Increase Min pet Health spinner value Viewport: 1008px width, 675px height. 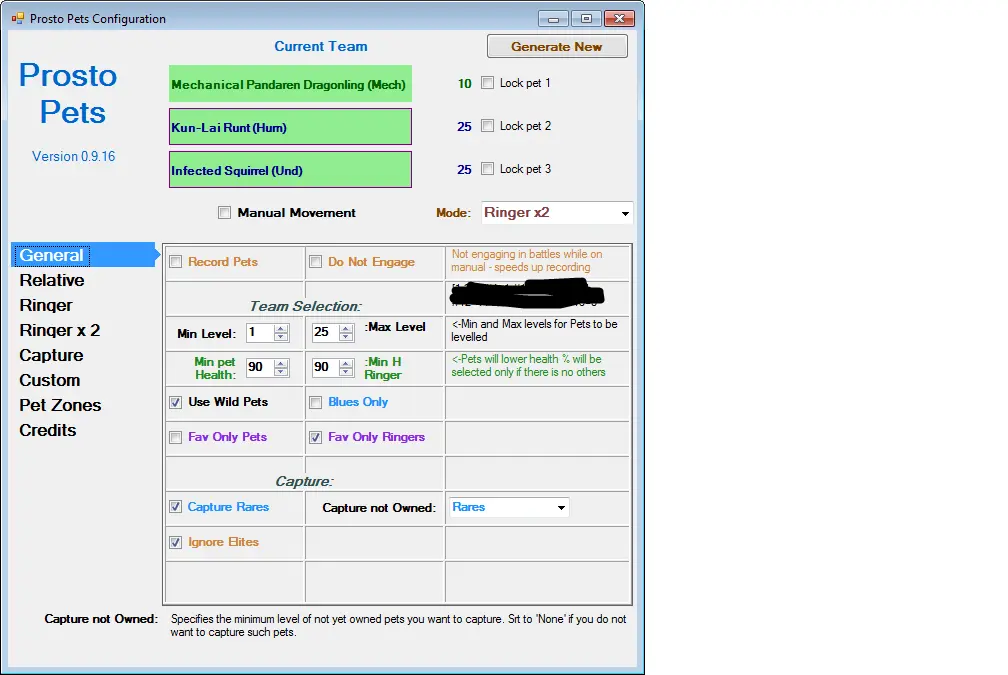[281, 362]
